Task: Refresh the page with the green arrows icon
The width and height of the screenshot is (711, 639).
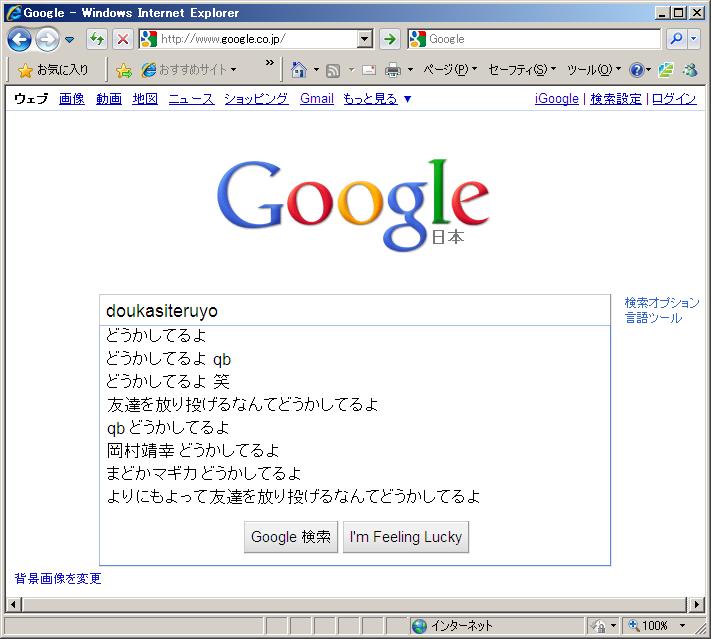Action: coord(97,39)
